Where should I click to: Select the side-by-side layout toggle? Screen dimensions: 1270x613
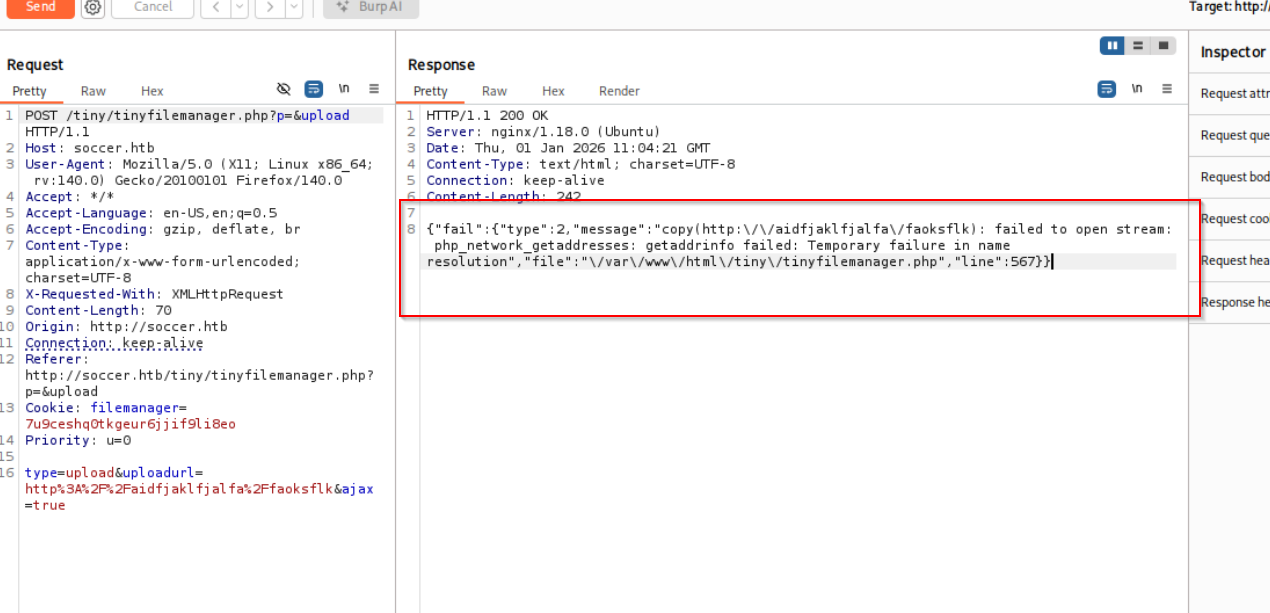click(1112, 46)
